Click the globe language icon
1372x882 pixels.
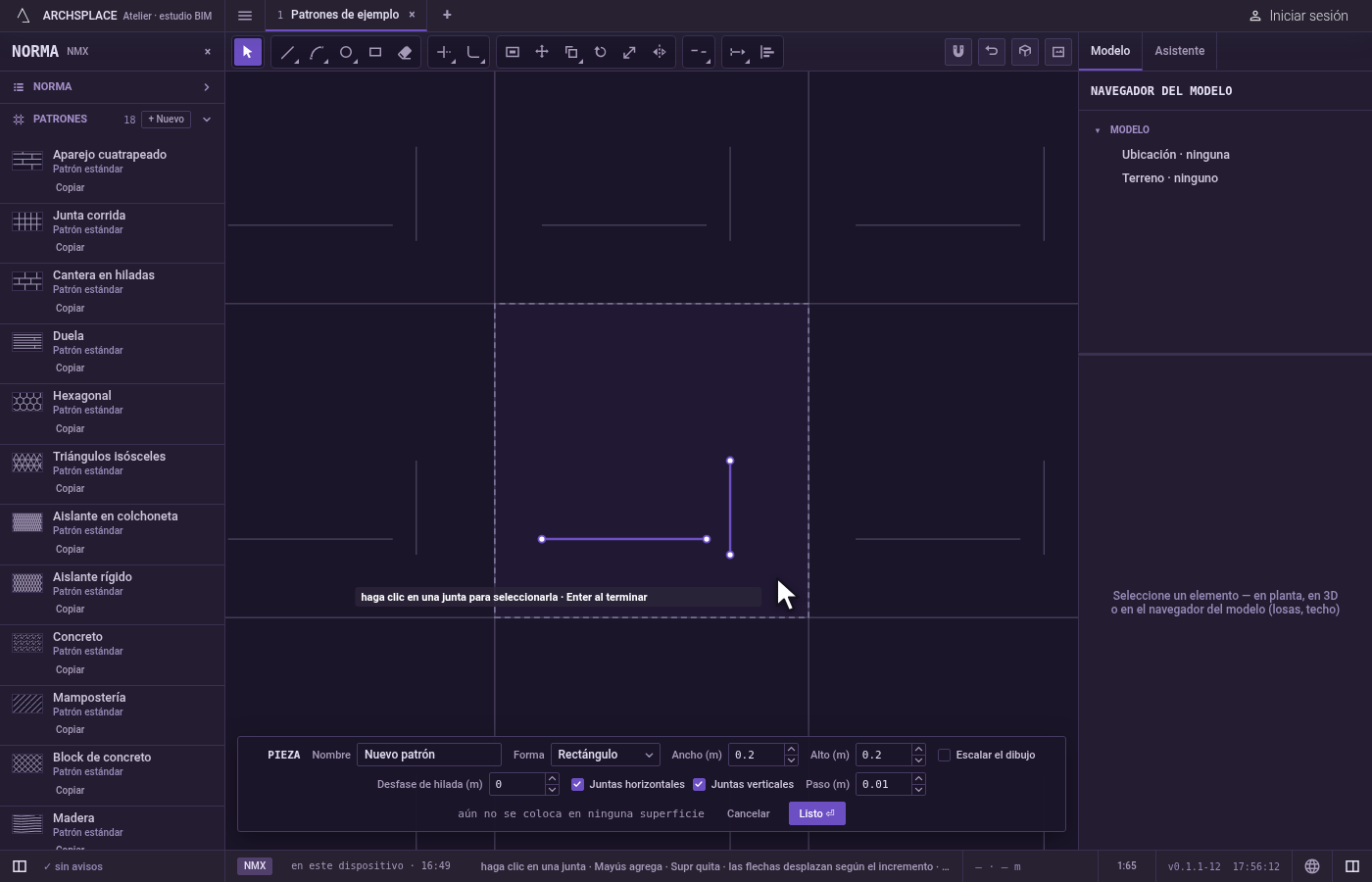[1312, 866]
